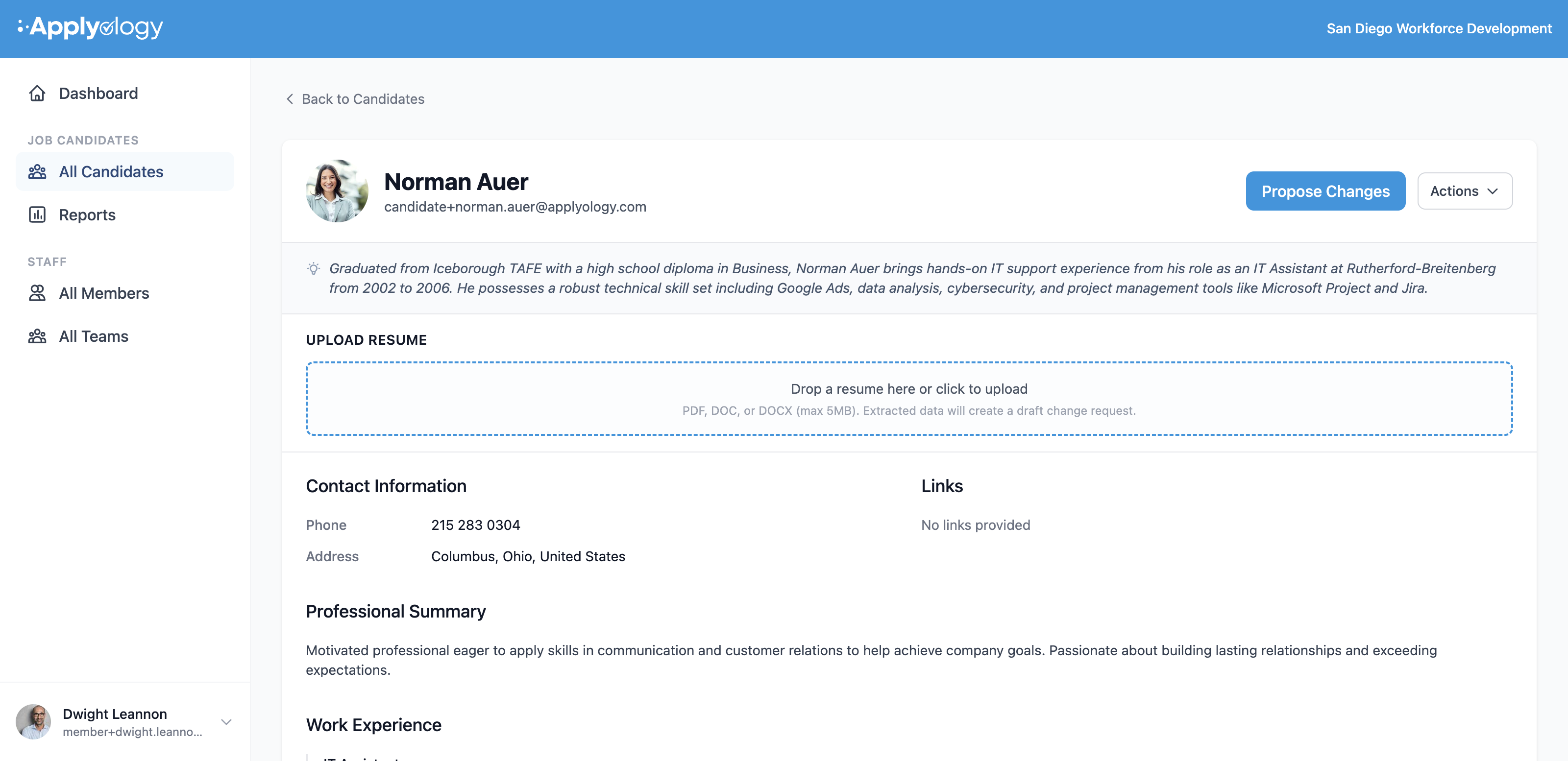Click the Professional Summary heading
1568x761 pixels.
(x=395, y=611)
